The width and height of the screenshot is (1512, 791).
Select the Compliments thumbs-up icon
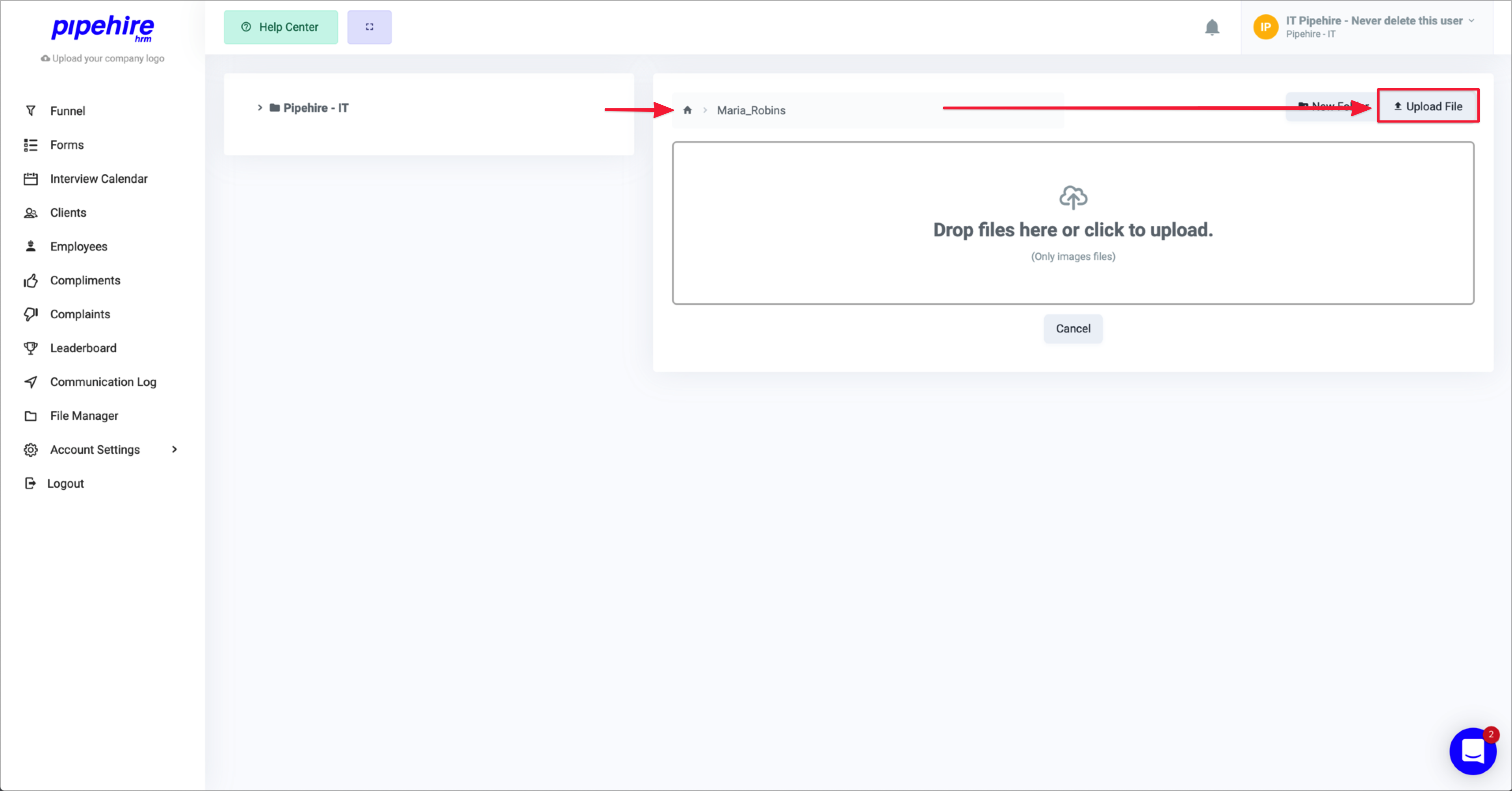(x=31, y=280)
